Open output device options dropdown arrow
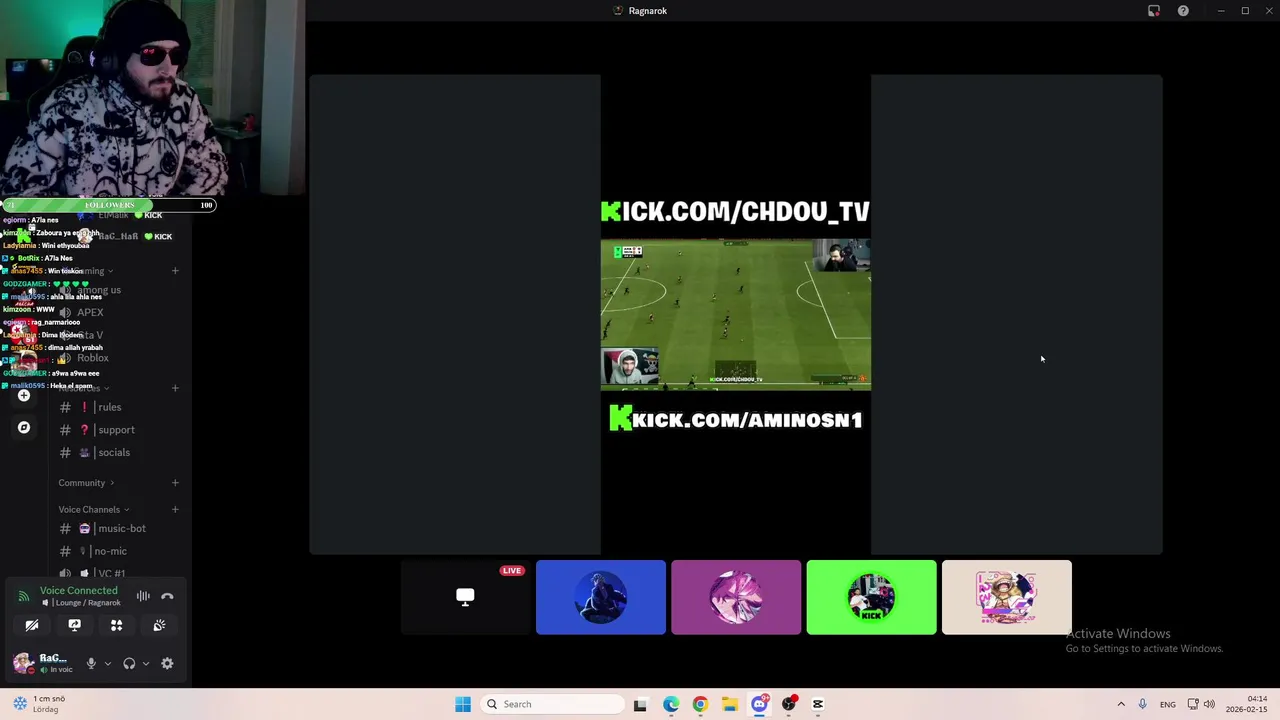 [145, 663]
